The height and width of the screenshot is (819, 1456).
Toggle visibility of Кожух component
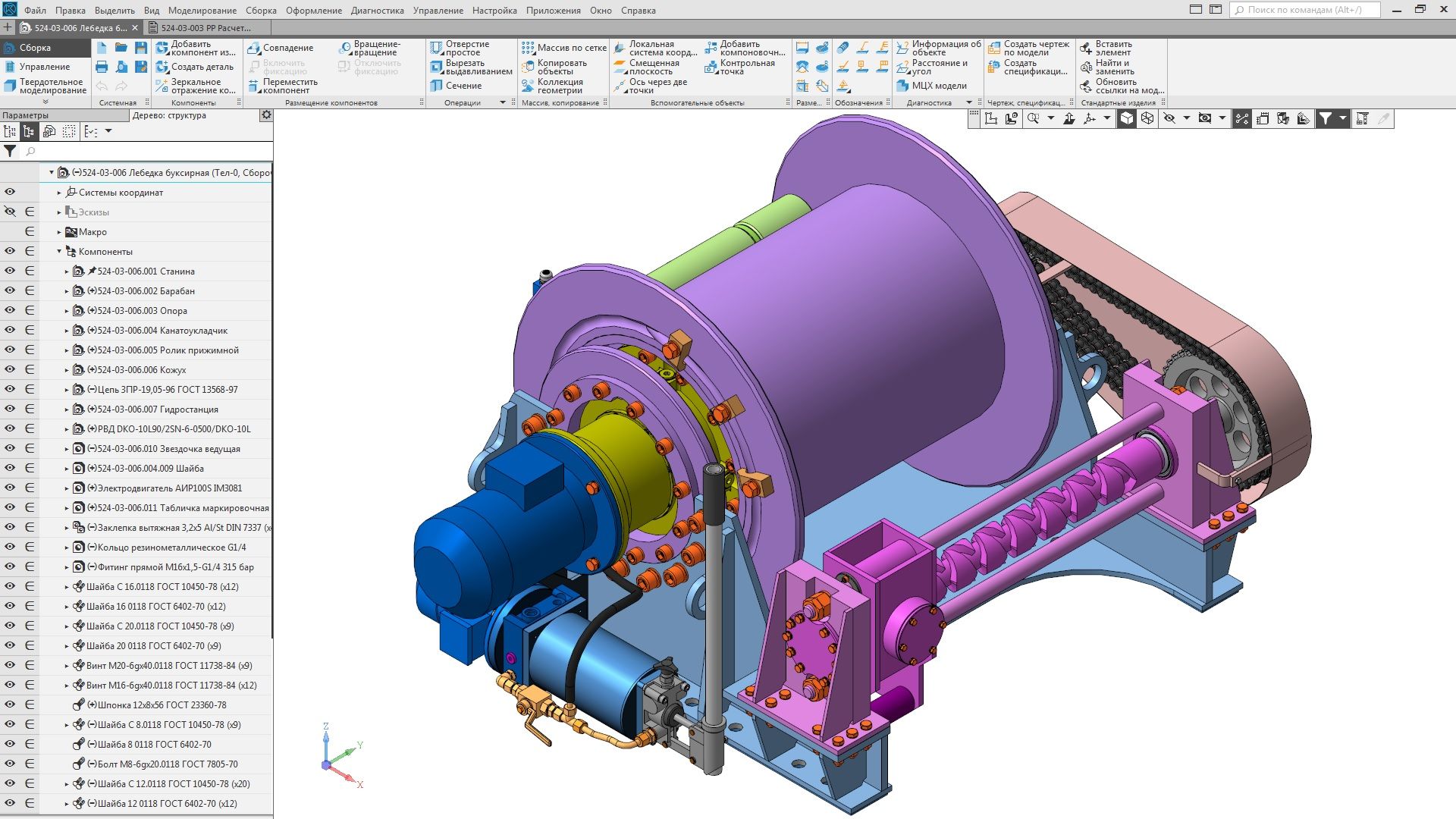10,370
